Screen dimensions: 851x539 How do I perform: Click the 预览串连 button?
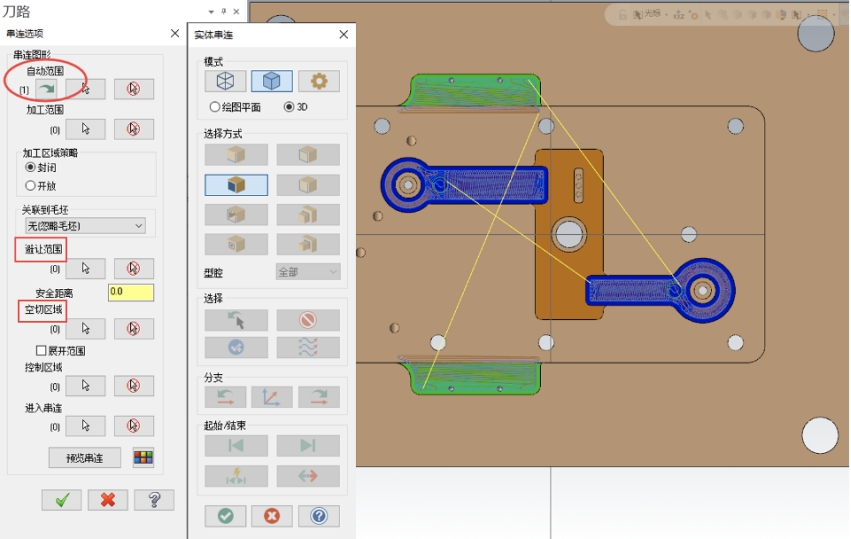pyautogui.click(x=85, y=458)
